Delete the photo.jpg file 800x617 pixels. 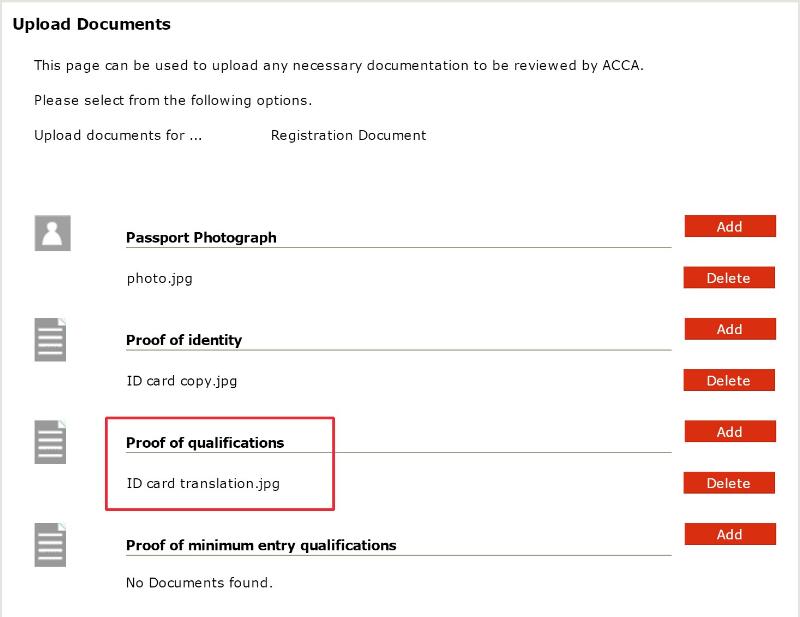tap(728, 278)
